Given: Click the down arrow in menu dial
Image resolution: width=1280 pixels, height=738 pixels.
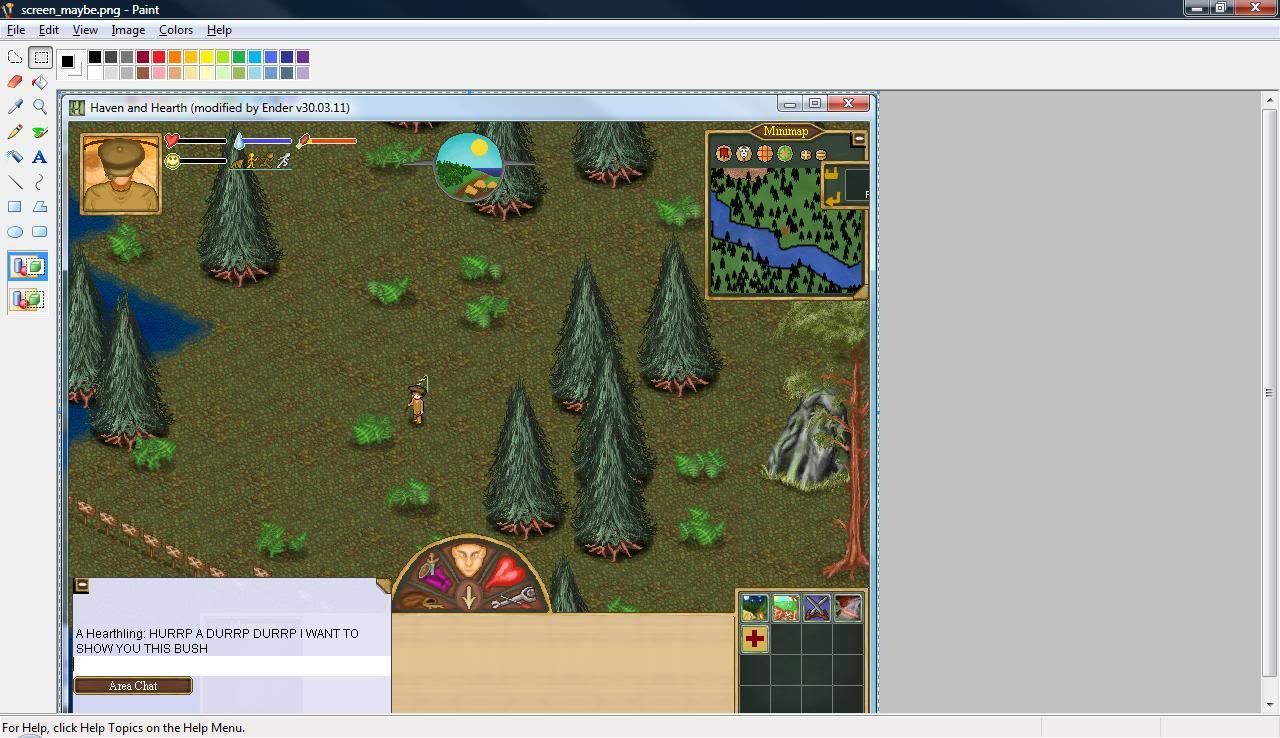Looking at the screenshot, I should coord(468,597).
